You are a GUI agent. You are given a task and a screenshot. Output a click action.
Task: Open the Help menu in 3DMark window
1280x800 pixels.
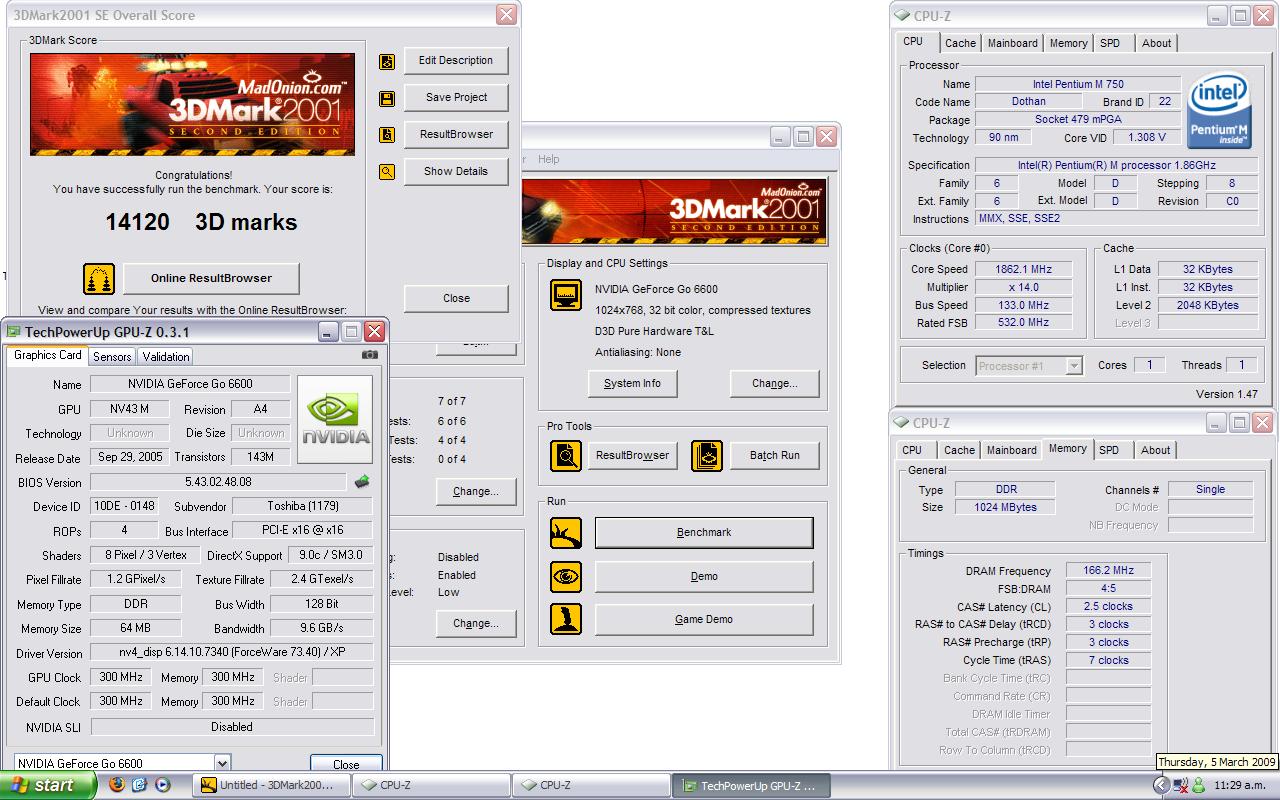[x=549, y=159]
